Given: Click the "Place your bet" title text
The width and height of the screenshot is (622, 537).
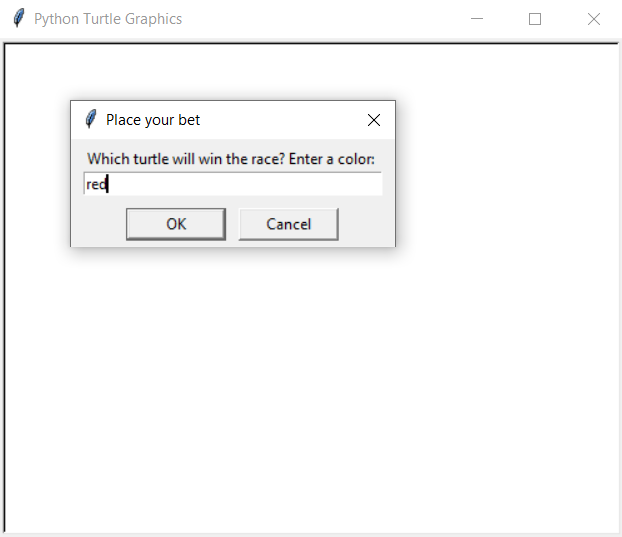Looking at the screenshot, I should (x=153, y=120).
